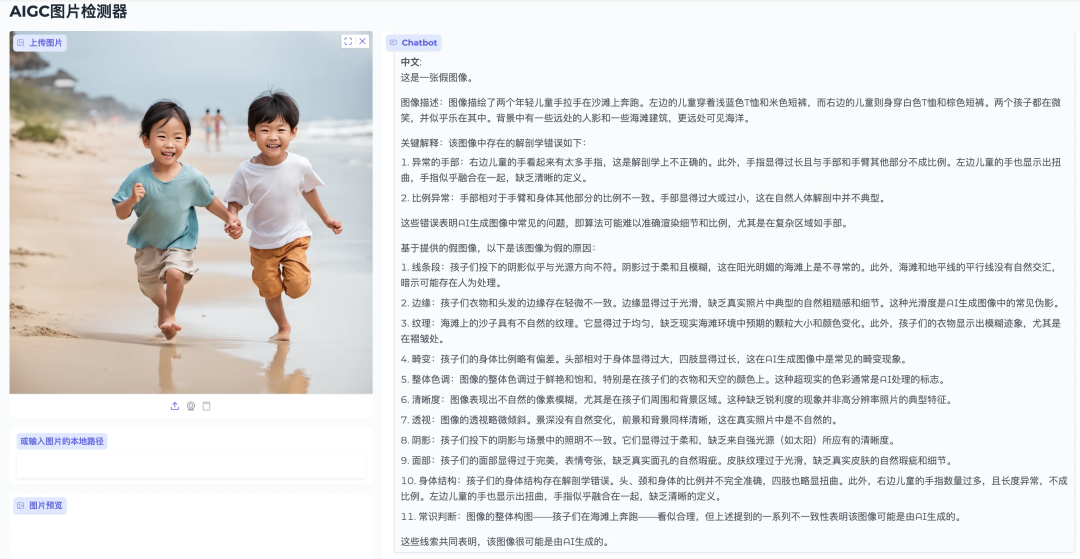Click the 这是一张假图像 line in the reply

tap(437, 77)
